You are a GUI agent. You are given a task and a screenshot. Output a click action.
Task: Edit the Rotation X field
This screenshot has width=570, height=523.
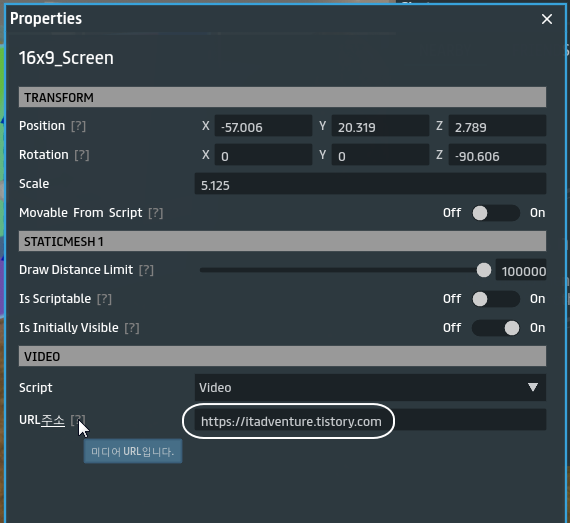(x=263, y=155)
